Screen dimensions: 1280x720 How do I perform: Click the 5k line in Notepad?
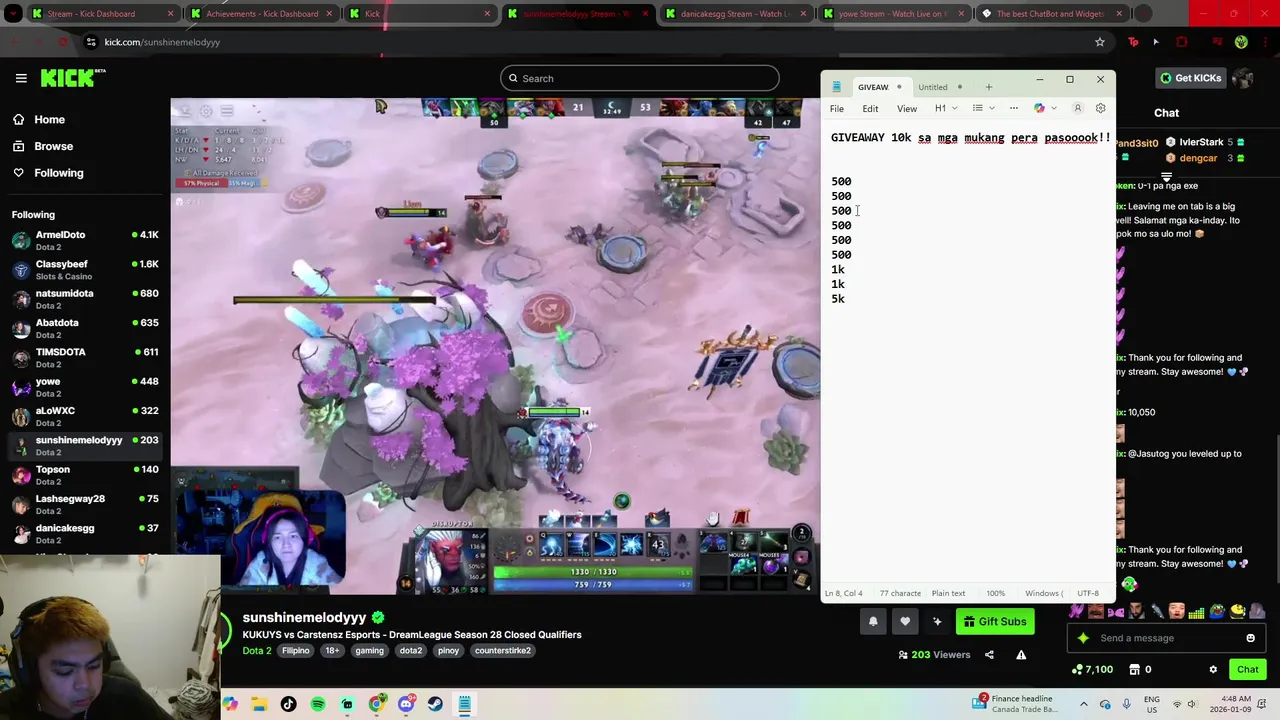838,299
